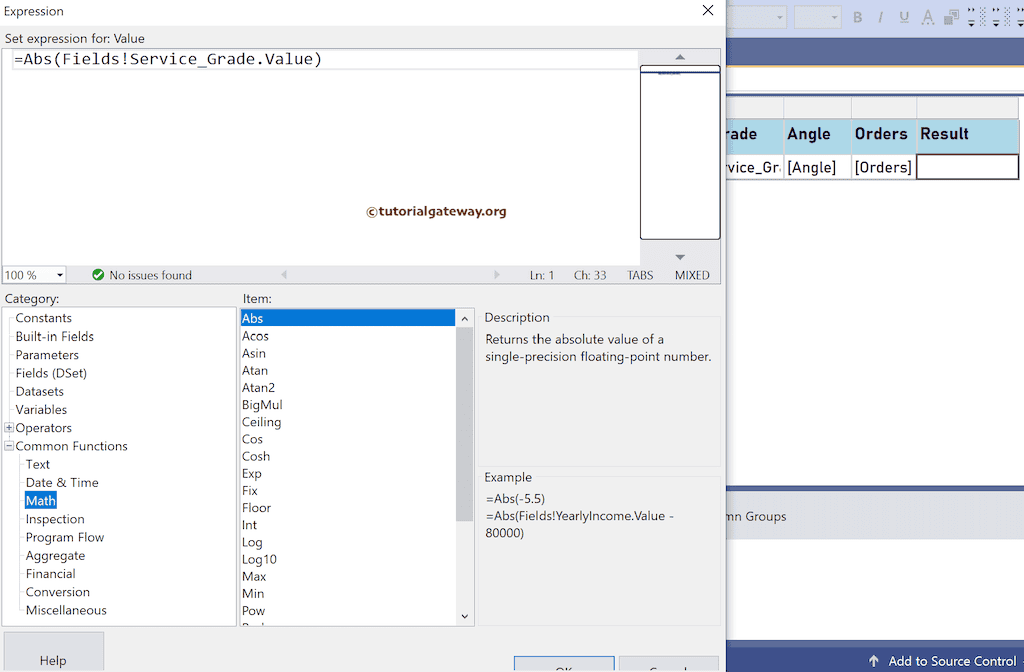Select the Log10 function item
1024x672 pixels.
[x=347, y=559]
